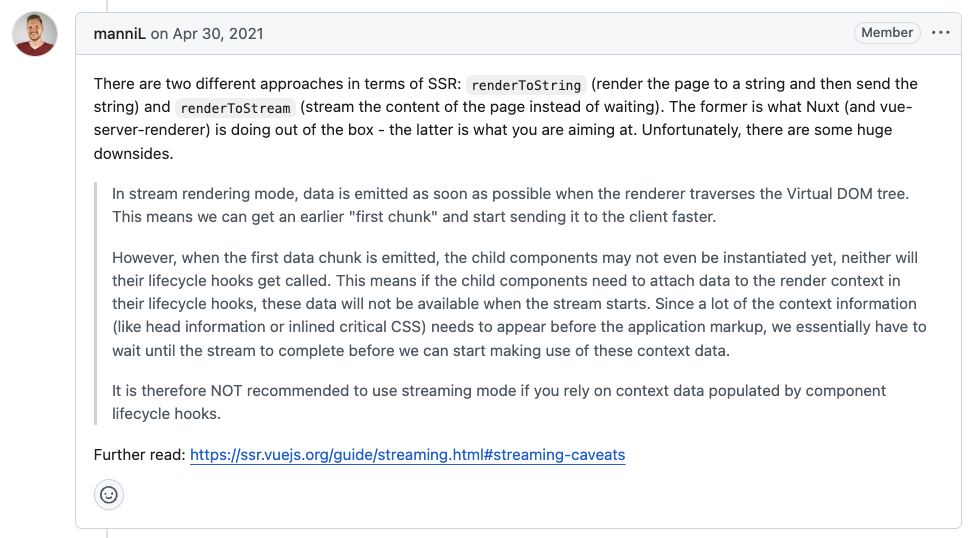978x538 pixels.
Task: Click the word 'downsides.' in the comment
Action: [x=133, y=154]
